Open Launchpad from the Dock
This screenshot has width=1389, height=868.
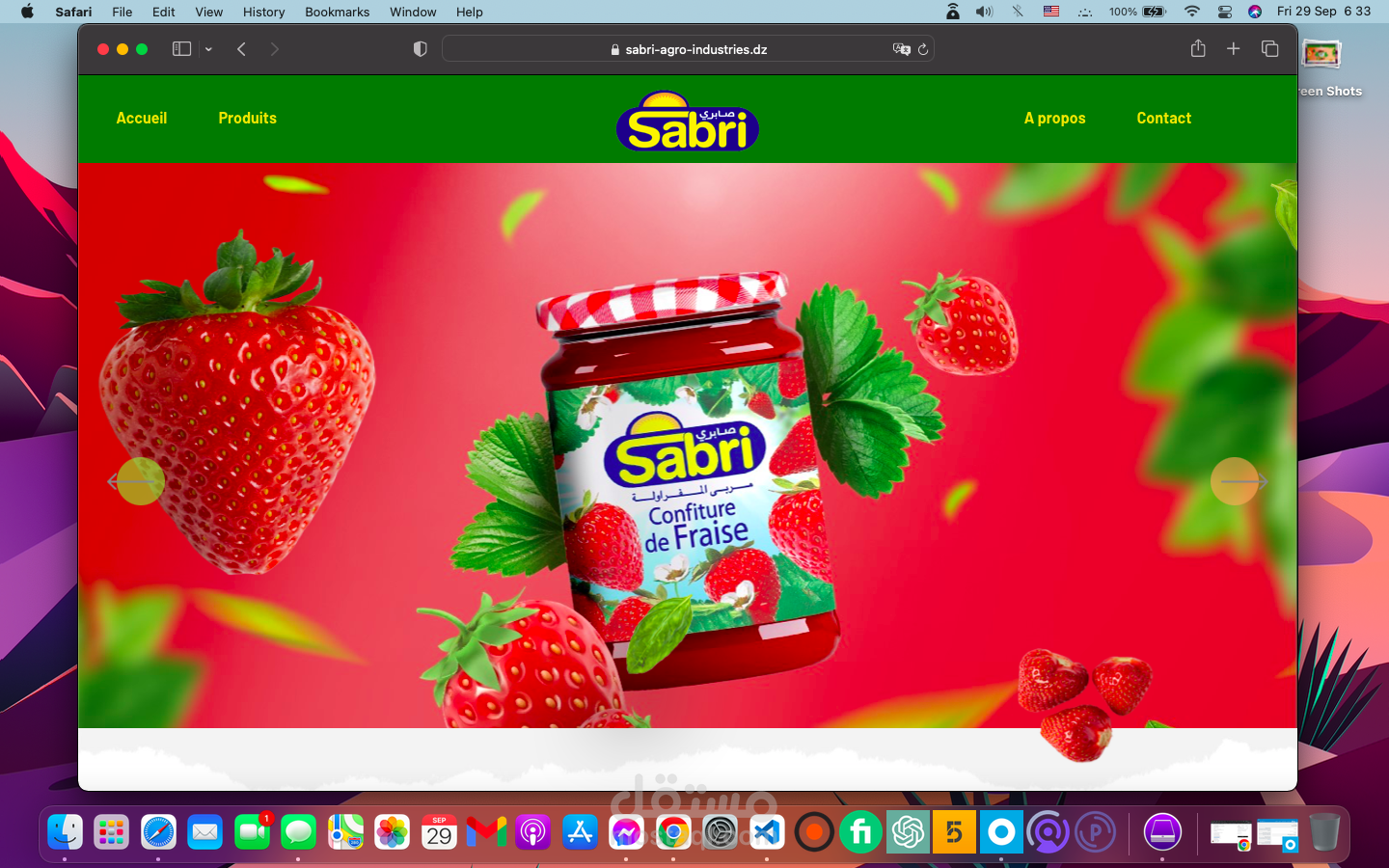[112, 832]
